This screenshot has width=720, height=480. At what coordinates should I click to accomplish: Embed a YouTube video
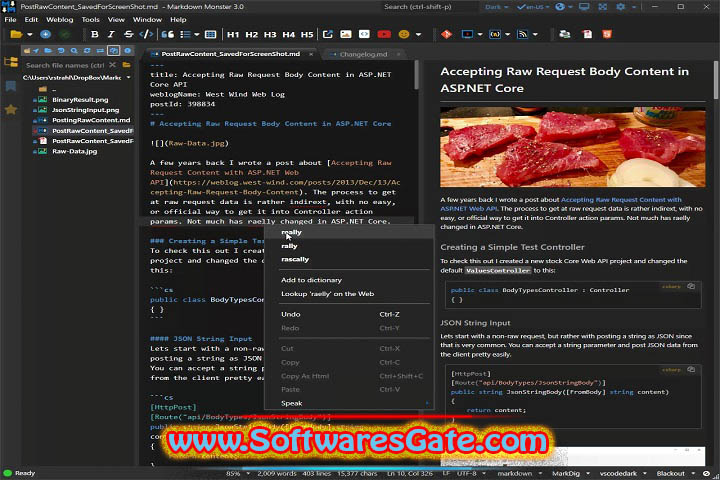(384, 34)
